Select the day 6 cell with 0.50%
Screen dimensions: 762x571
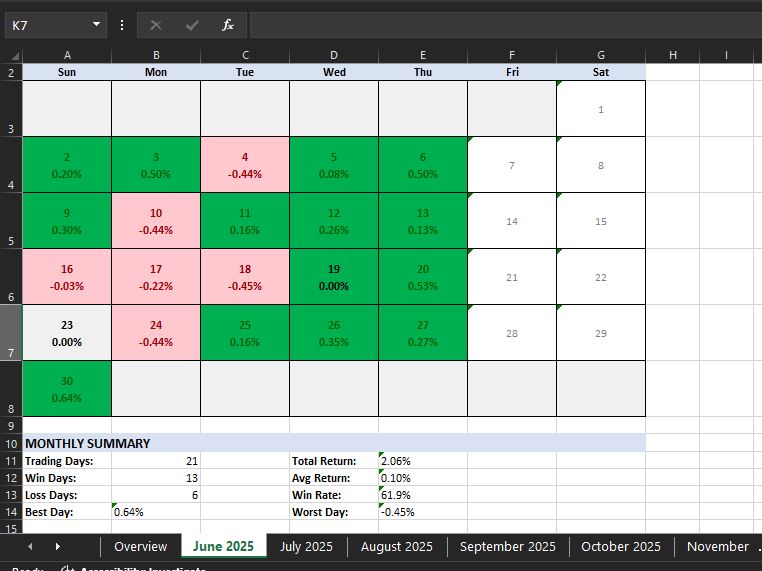pos(423,165)
